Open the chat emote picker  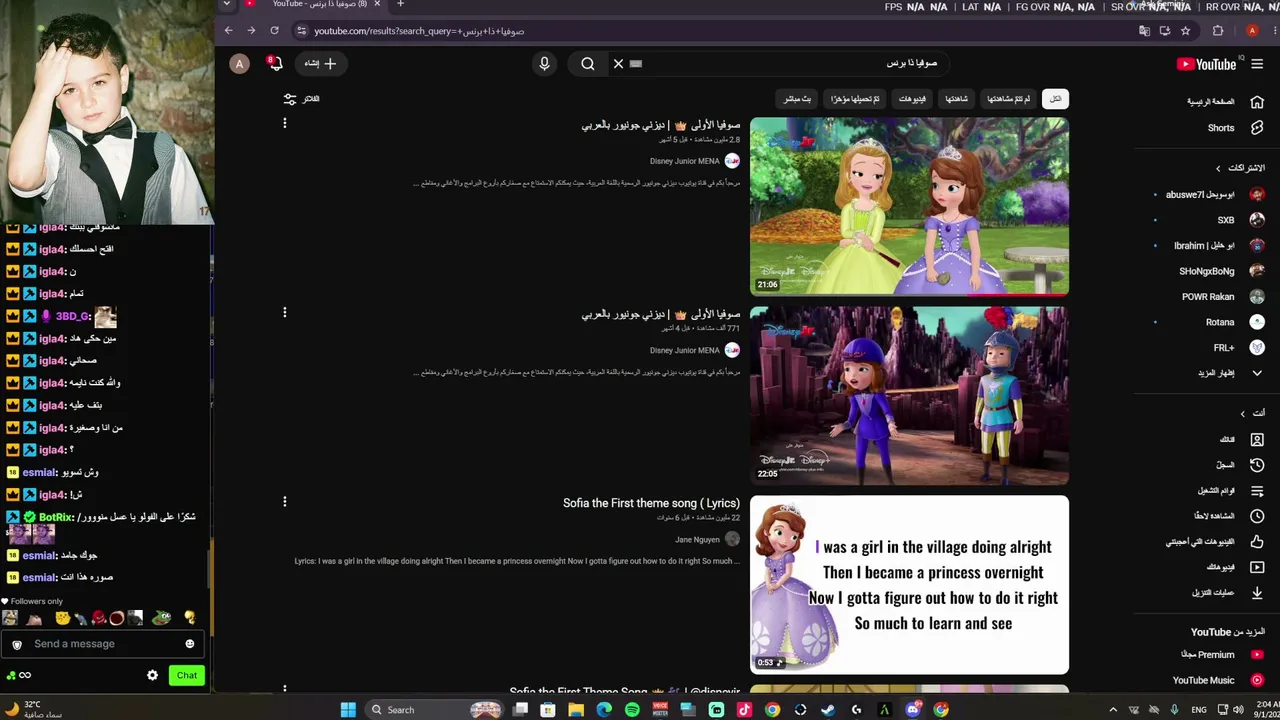pyautogui.click(x=189, y=644)
